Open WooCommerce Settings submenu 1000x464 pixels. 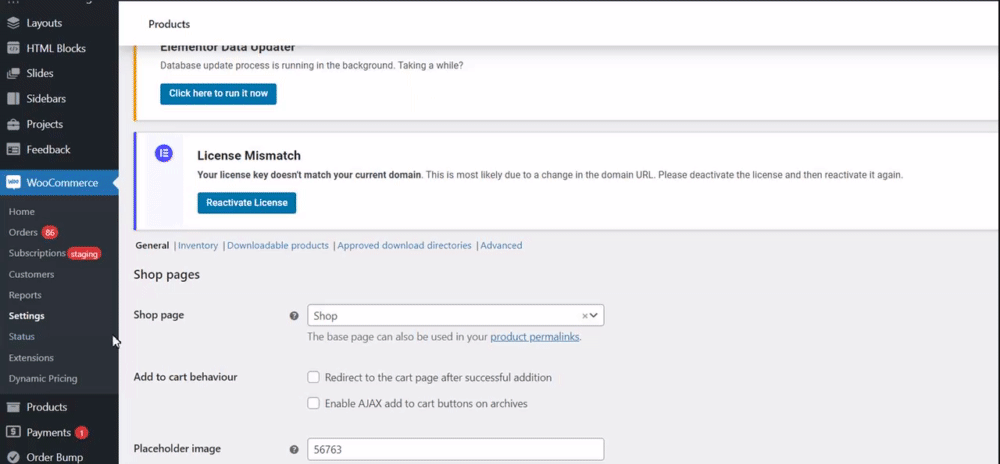pos(27,316)
